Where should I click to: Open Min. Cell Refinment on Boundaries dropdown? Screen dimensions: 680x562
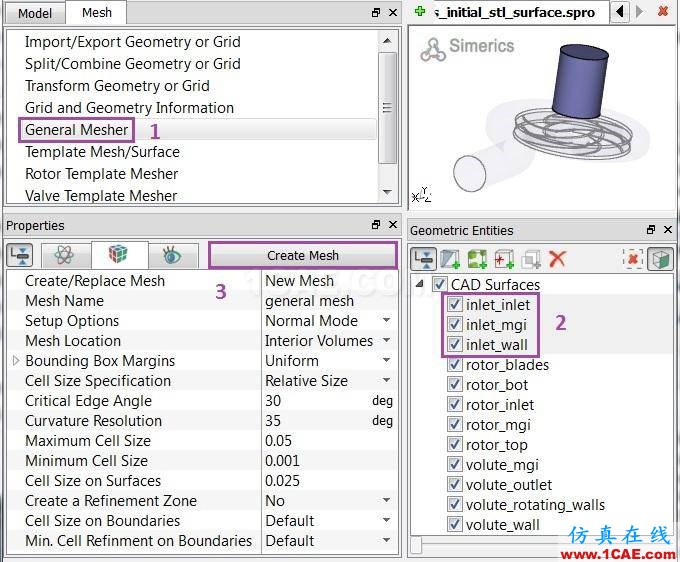(386, 540)
